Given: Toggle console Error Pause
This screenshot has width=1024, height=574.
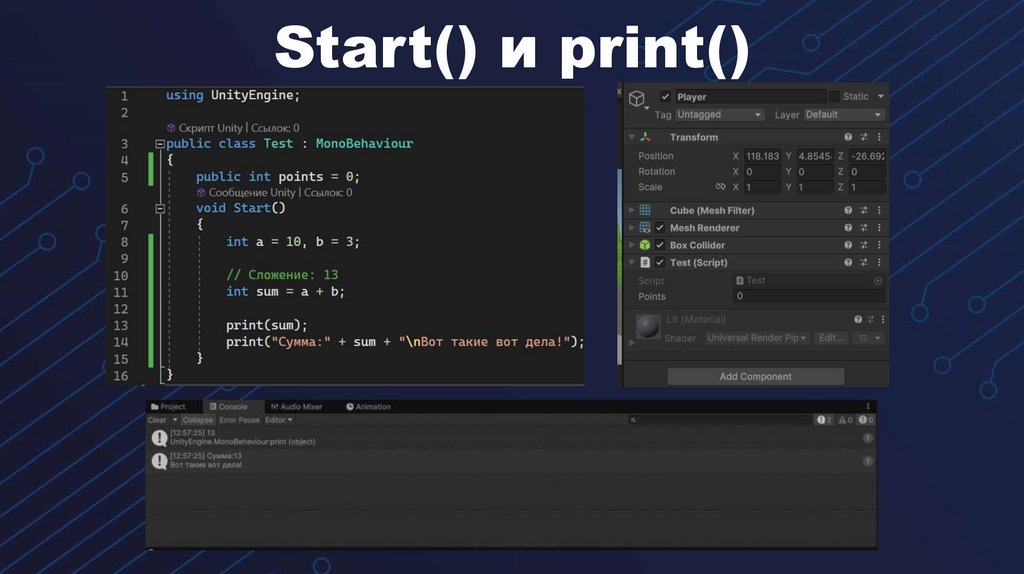Looking at the screenshot, I should pyautogui.click(x=239, y=420).
